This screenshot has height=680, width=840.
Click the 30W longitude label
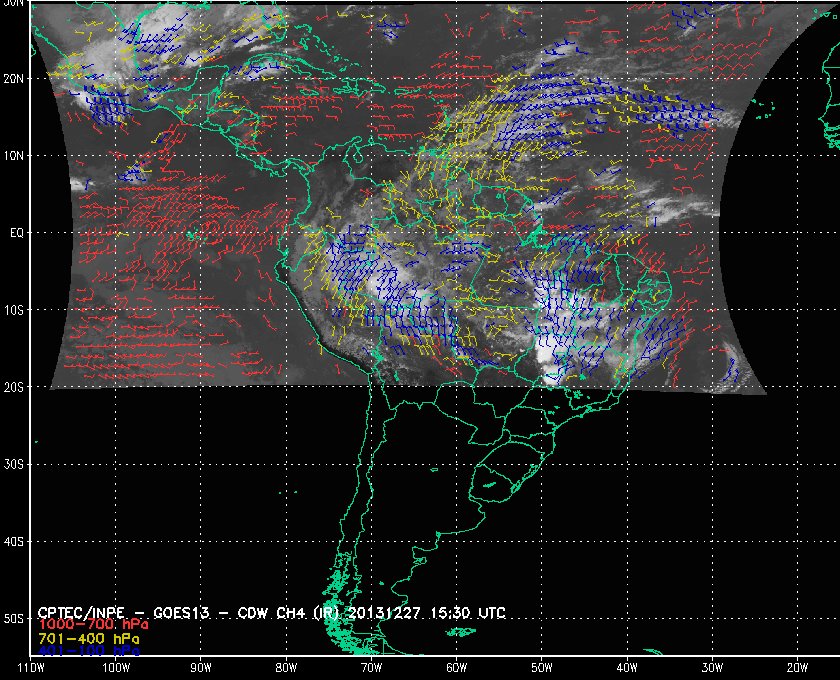[712, 668]
